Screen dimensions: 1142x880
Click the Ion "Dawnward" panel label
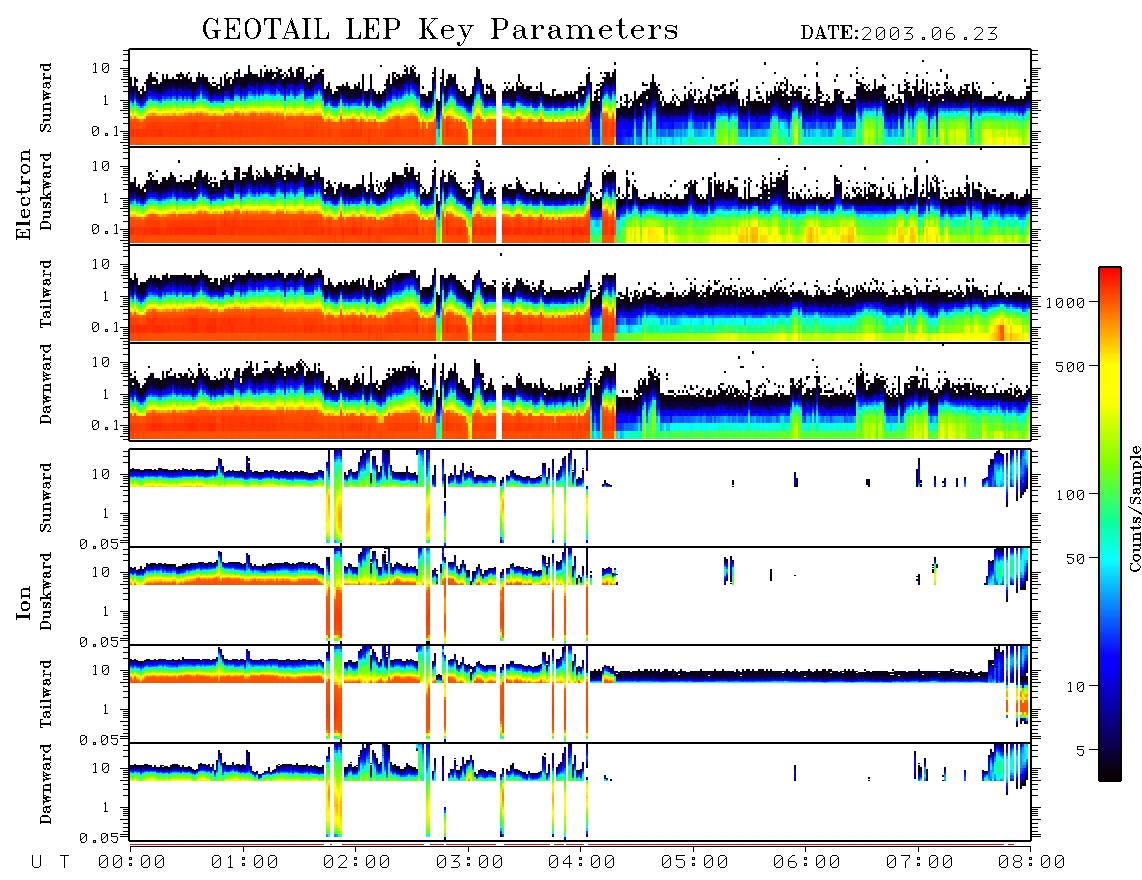46,784
